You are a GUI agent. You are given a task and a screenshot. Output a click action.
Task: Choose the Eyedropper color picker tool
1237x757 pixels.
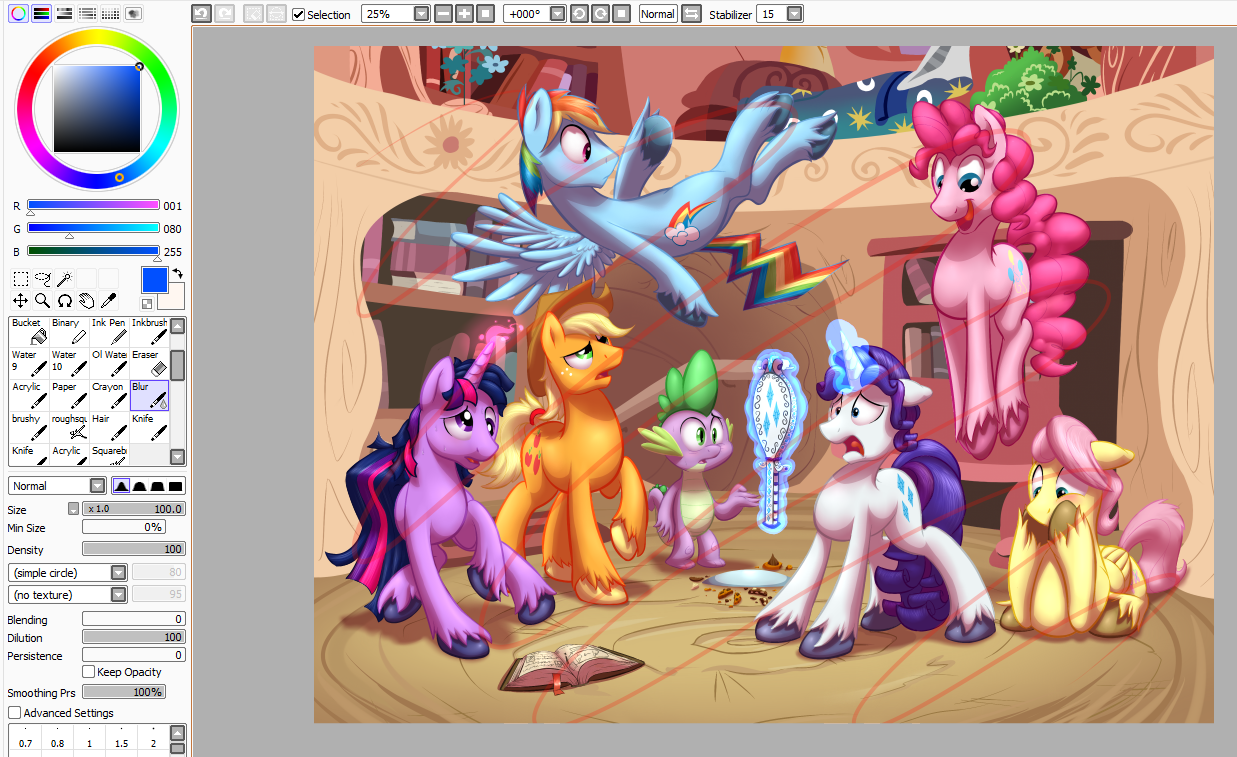(x=108, y=300)
